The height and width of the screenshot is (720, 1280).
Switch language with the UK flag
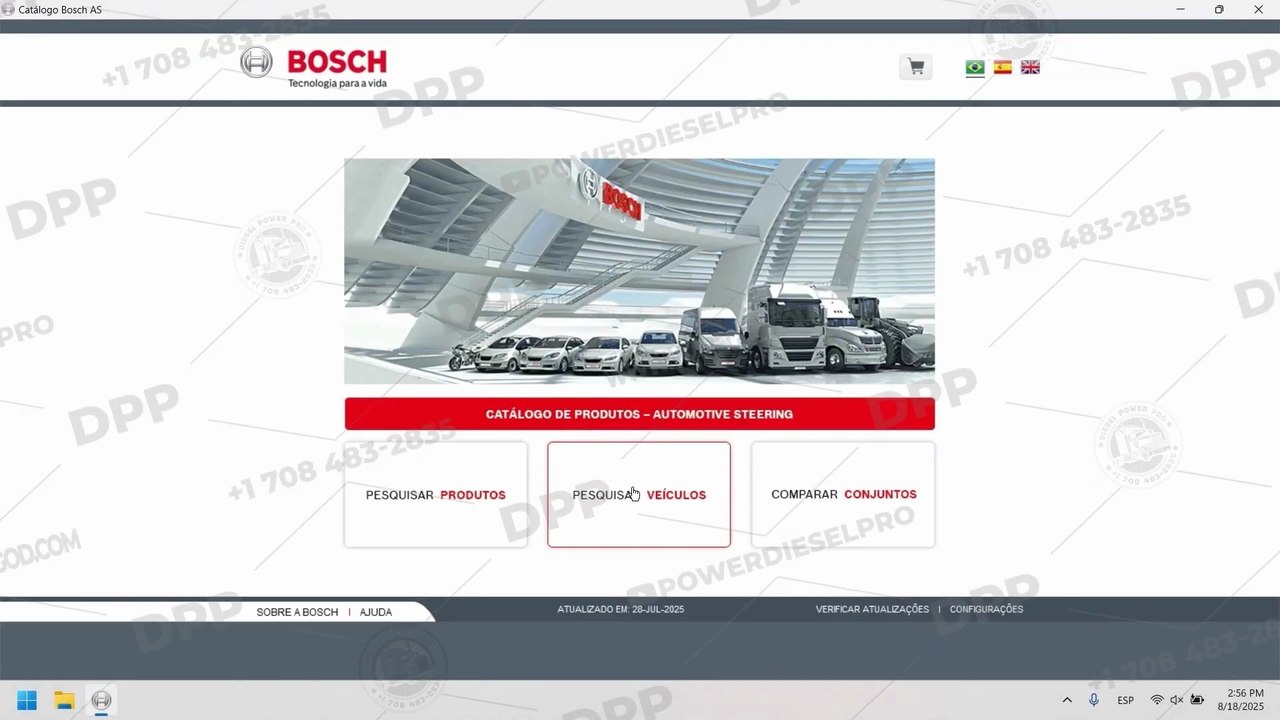(1030, 68)
